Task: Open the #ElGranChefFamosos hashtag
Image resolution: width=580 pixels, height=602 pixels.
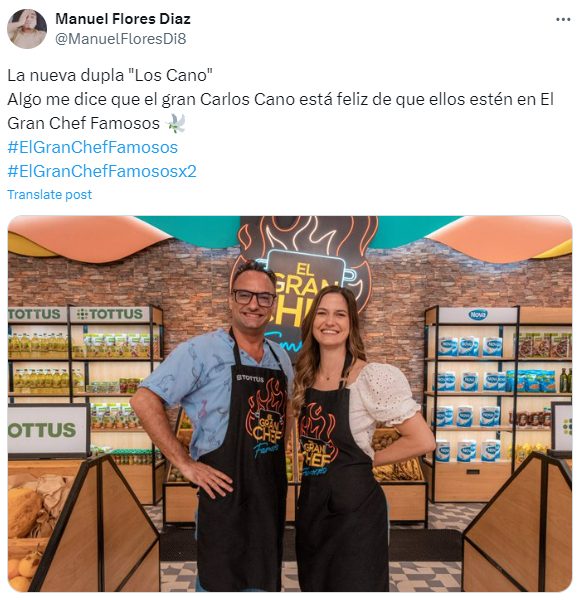Action: coord(93,147)
